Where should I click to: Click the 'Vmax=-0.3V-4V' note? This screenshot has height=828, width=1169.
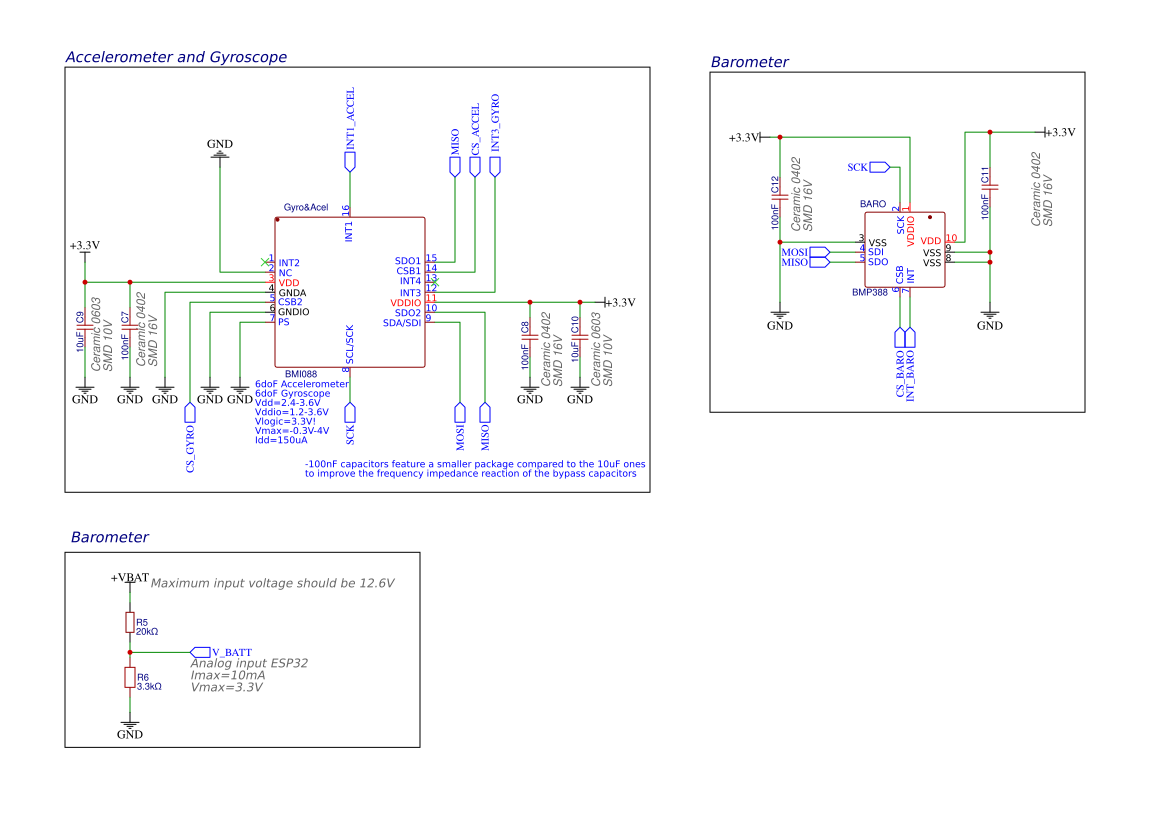[x=292, y=431]
